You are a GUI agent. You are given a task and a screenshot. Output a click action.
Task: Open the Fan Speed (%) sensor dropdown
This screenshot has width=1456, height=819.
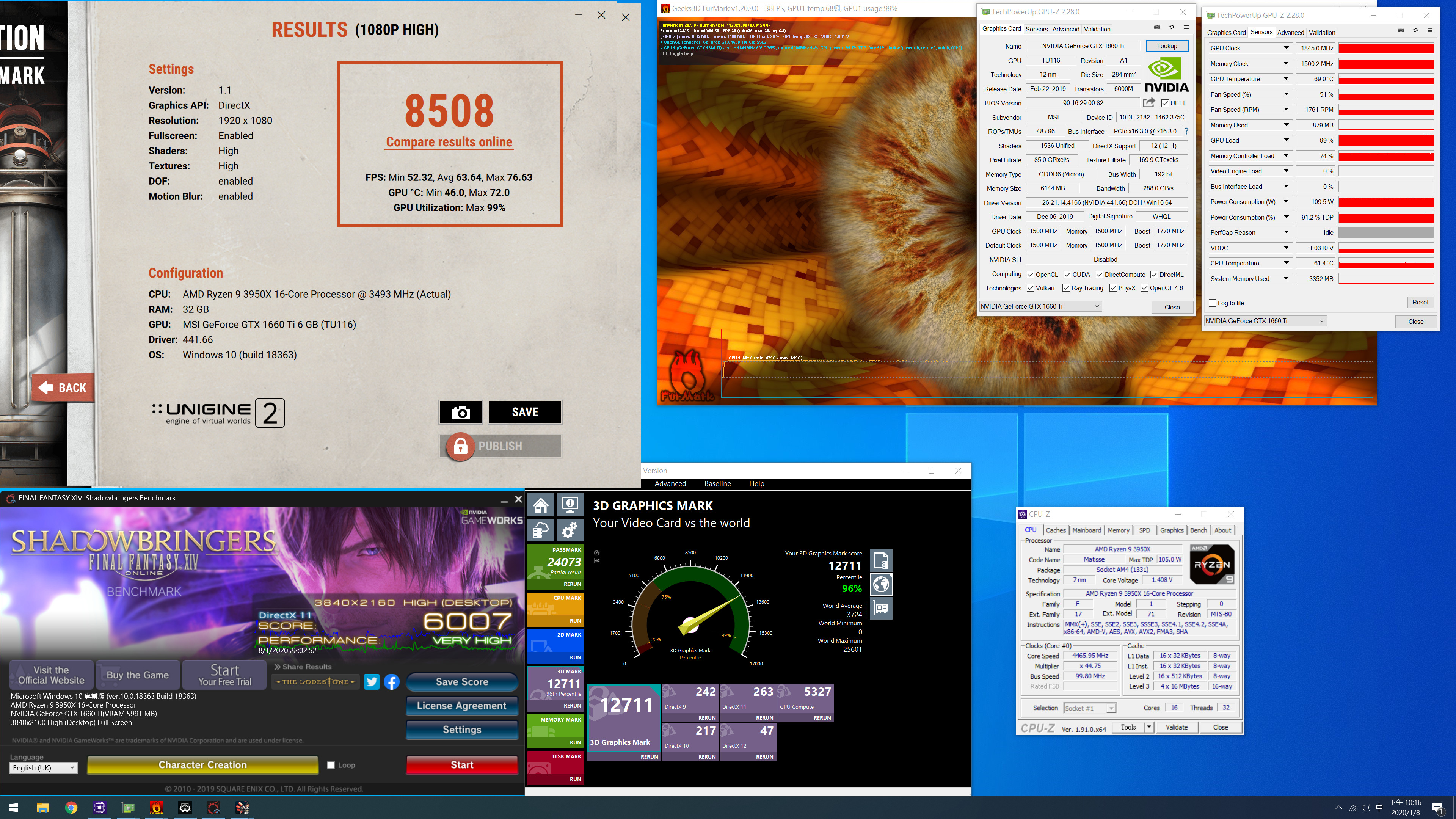pyautogui.click(x=1286, y=94)
